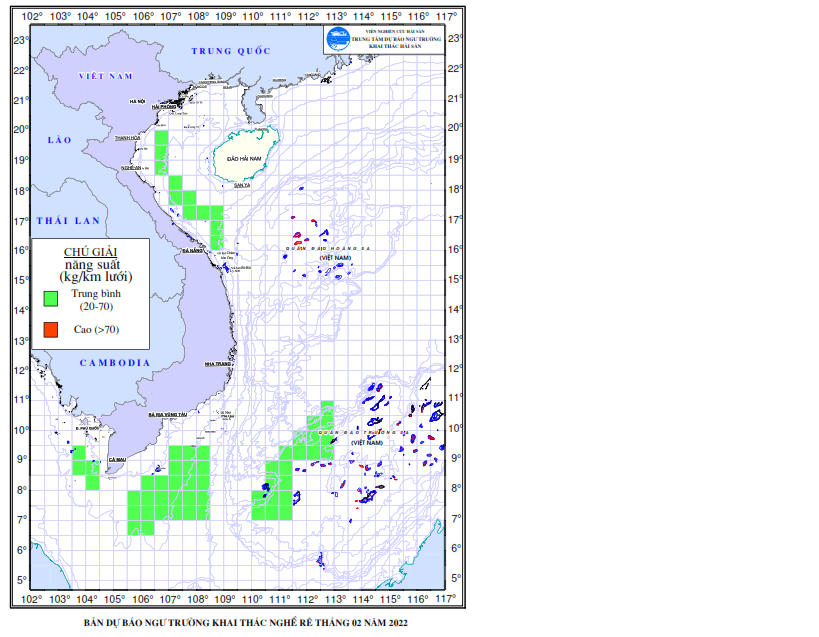Select the green Trung bình legend swatch

pos(51,299)
